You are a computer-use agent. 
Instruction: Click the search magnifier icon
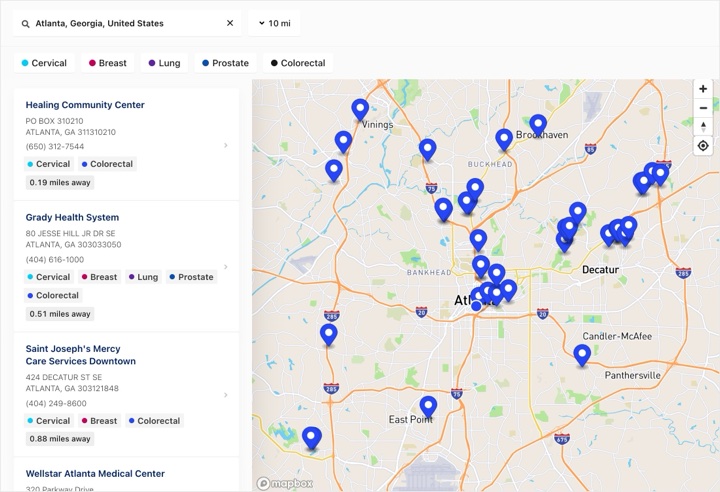[26, 23]
